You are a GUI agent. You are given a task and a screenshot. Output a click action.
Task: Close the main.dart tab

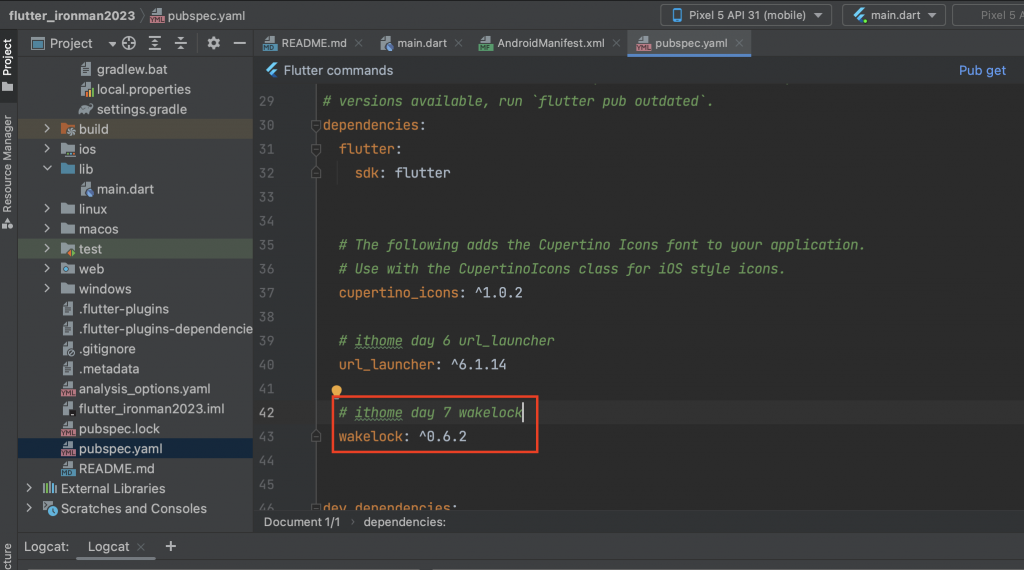pyautogui.click(x=458, y=43)
